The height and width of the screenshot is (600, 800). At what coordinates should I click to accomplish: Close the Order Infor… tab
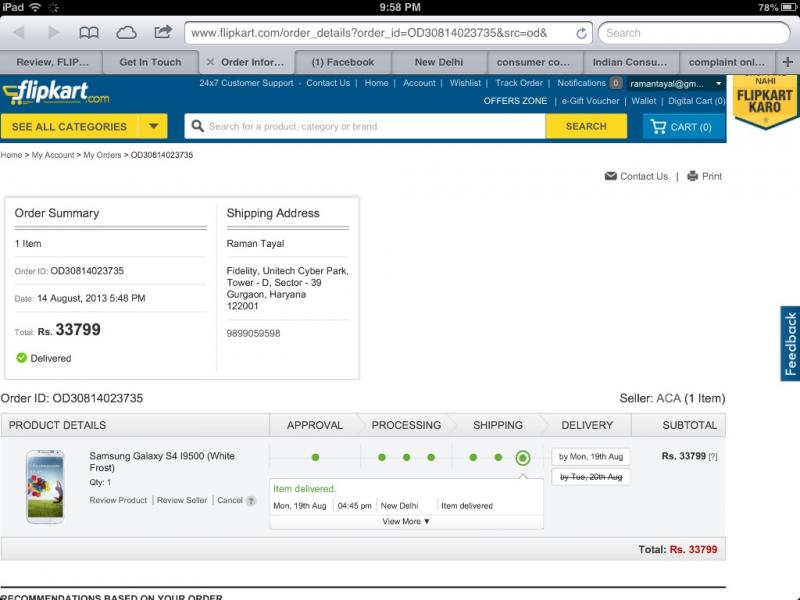[x=210, y=62]
